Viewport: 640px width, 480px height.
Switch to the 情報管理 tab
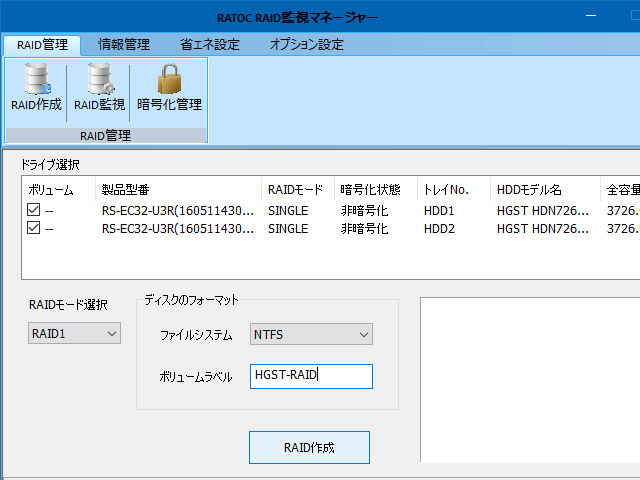click(124, 44)
